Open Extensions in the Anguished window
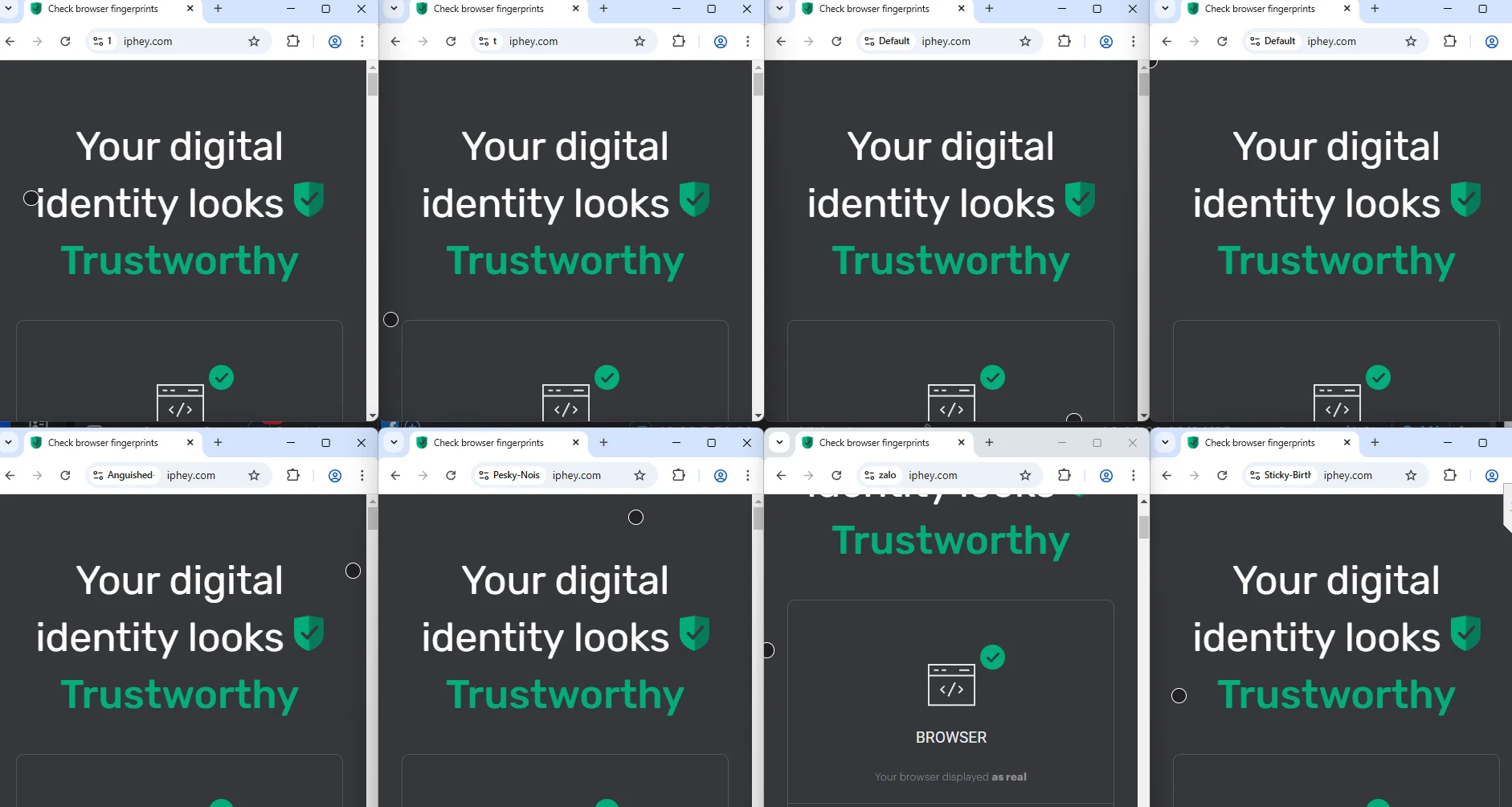 point(293,475)
